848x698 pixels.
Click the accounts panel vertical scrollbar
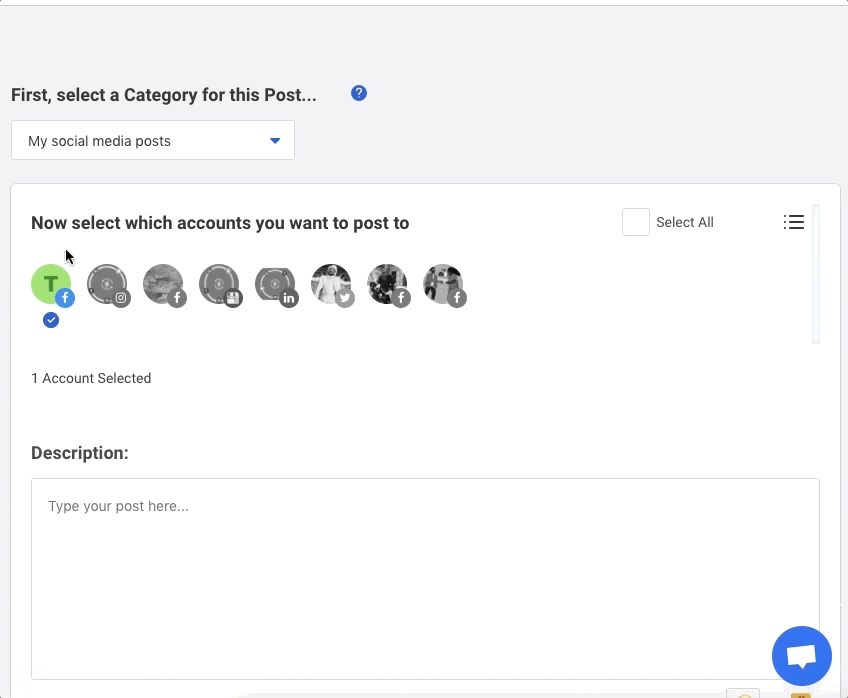click(x=816, y=274)
